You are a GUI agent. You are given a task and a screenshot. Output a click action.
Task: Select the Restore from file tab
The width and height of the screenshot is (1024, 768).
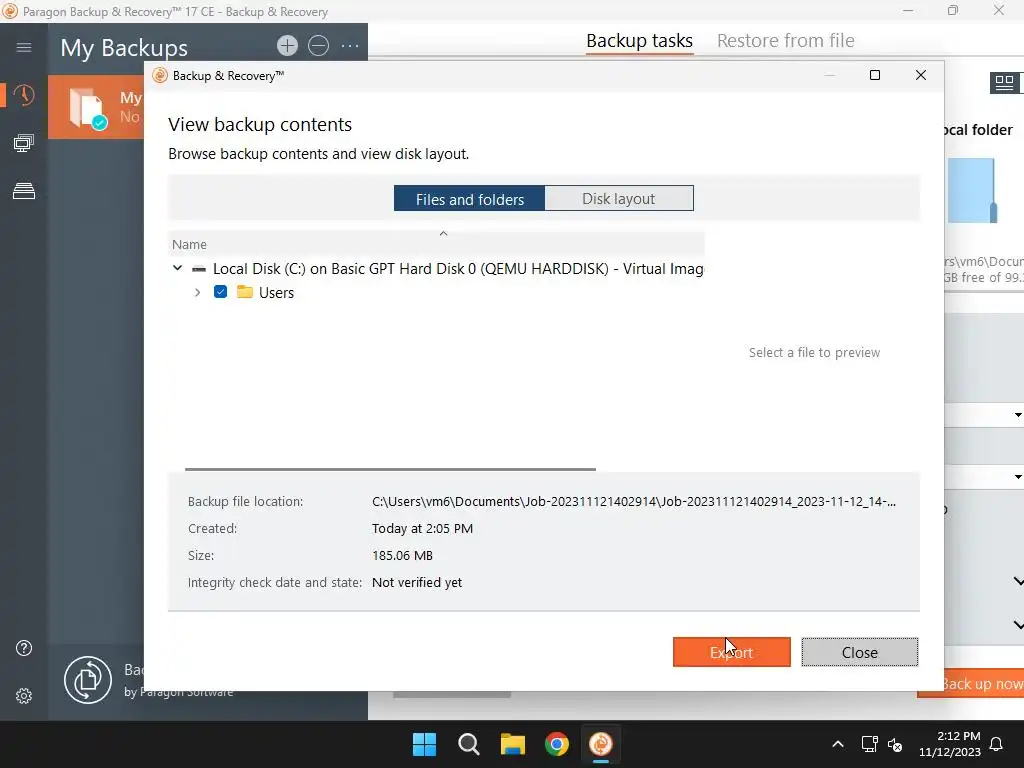[786, 40]
